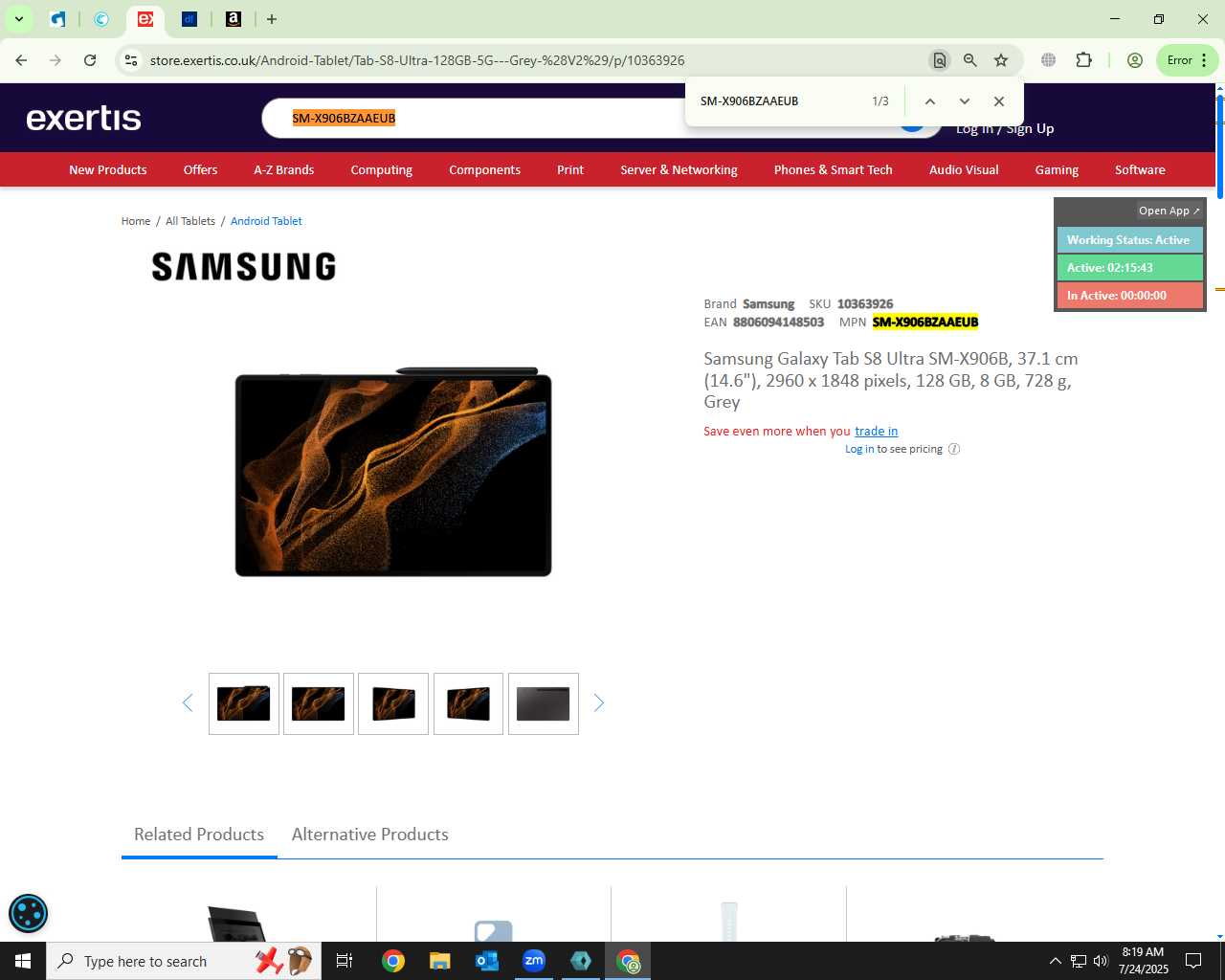1225x980 pixels.
Task: Switch to the Amazon browser tab
Action: [x=233, y=19]
